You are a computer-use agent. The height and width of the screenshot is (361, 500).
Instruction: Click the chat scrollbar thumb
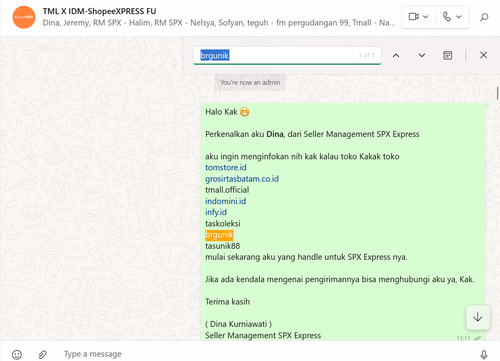(x=498, y=93)
